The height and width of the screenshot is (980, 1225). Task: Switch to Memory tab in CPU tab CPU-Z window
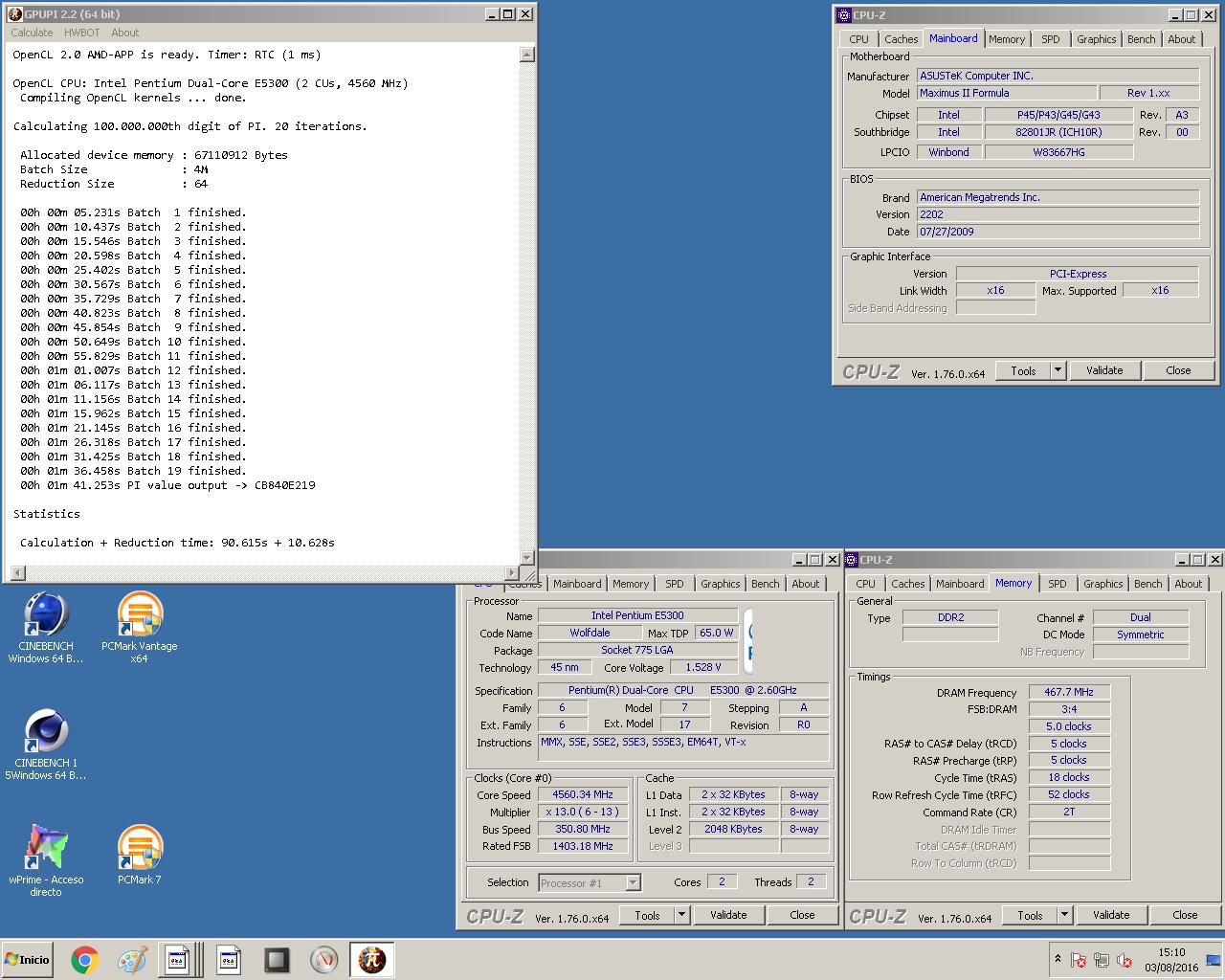point(631,584)
